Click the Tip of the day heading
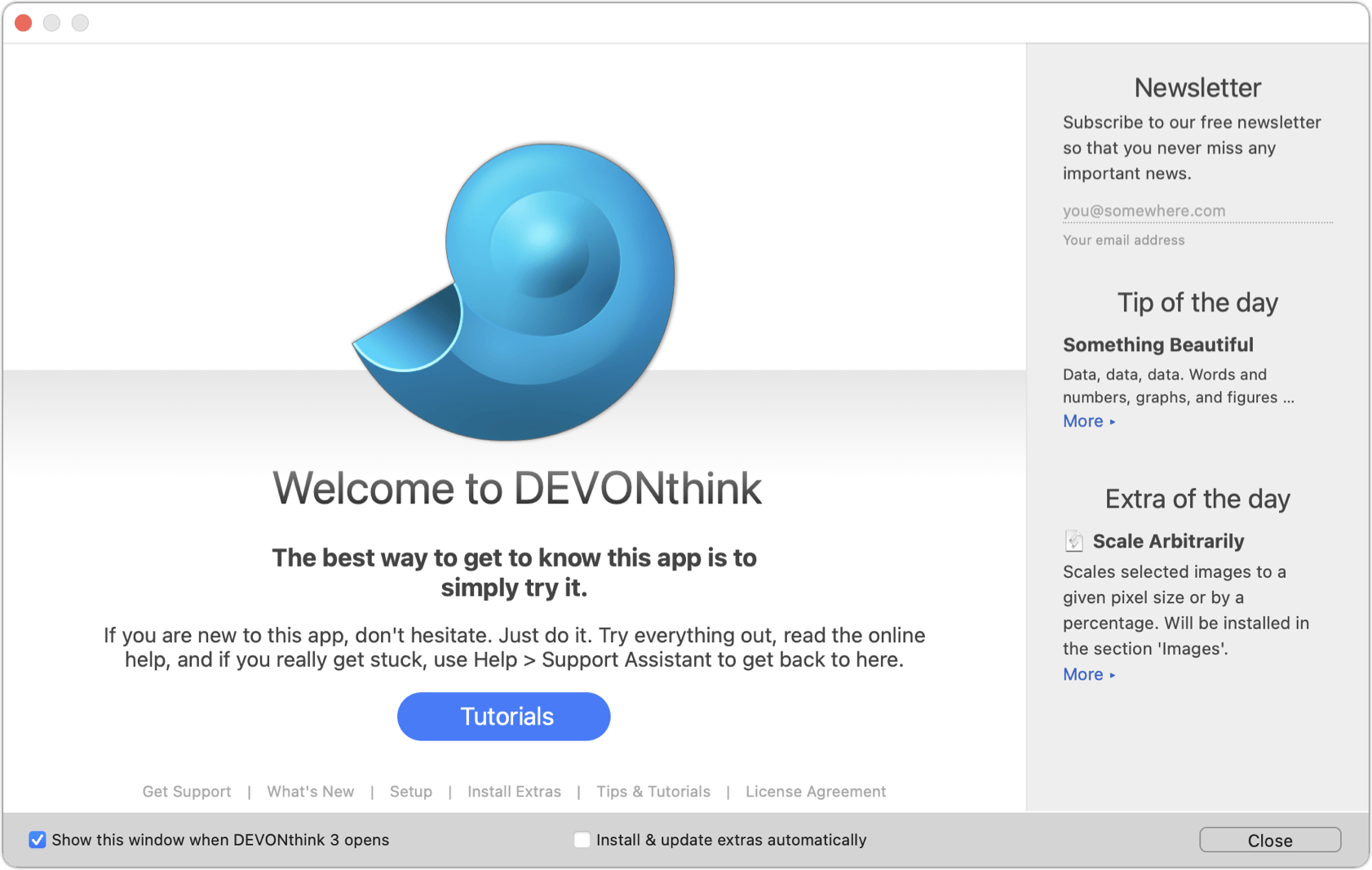Screen dimensions: 1372x870 tap(1197, 303)
